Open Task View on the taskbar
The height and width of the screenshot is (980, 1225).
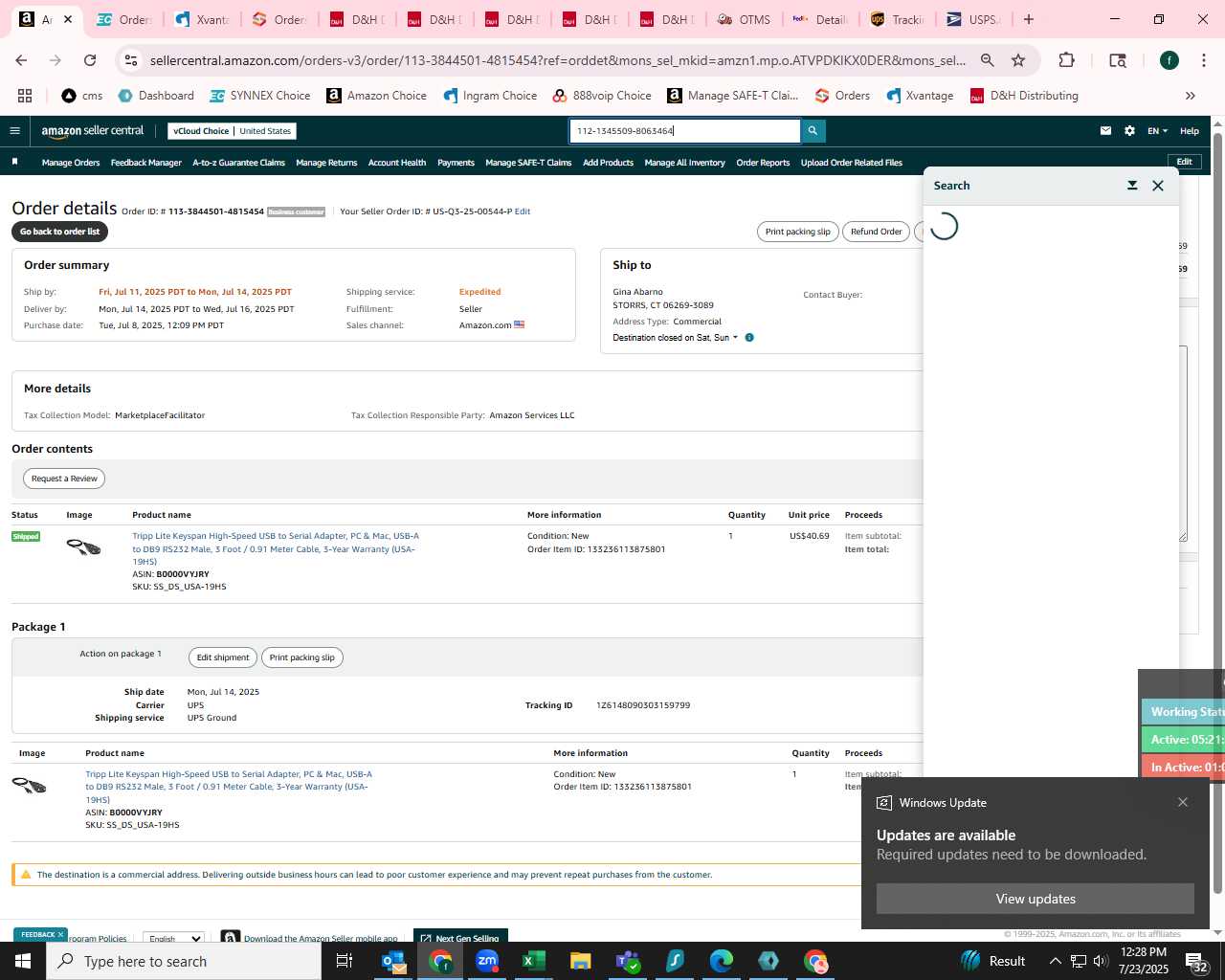[x=345, y=961]
